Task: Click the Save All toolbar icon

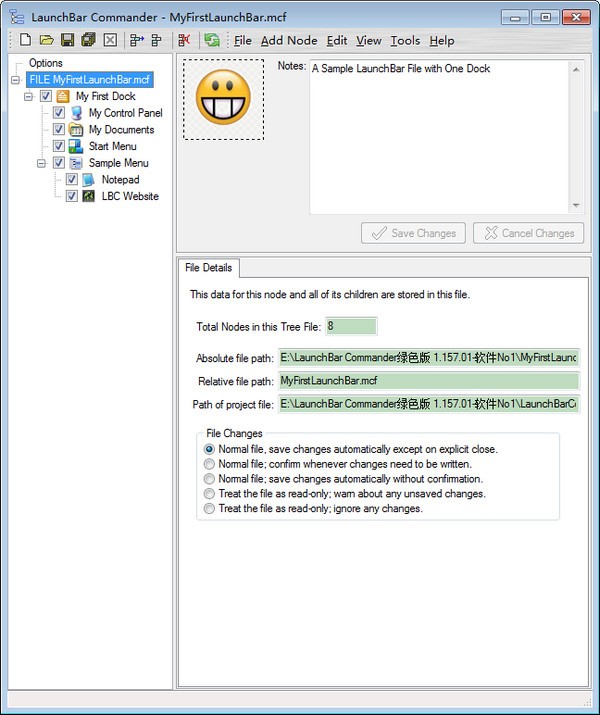Action: (x=88, y=40)
